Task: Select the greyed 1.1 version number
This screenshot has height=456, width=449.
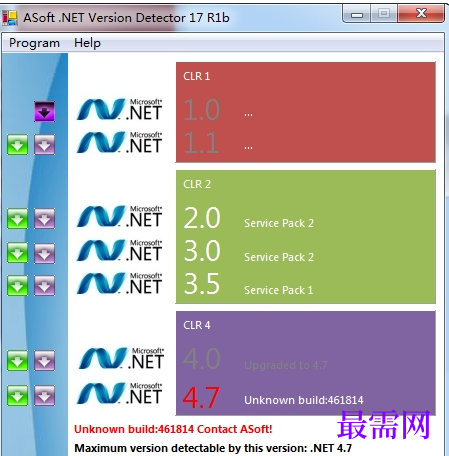Action: [202, 143]
